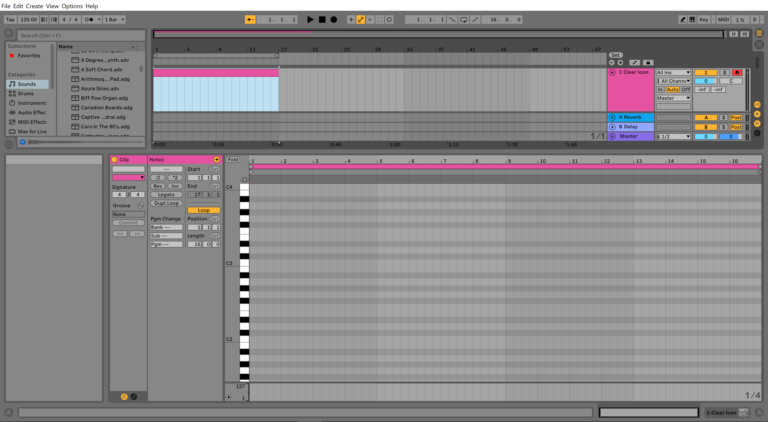
Task: Open the All Channels input channel dropdown
Action: point(673,81)
